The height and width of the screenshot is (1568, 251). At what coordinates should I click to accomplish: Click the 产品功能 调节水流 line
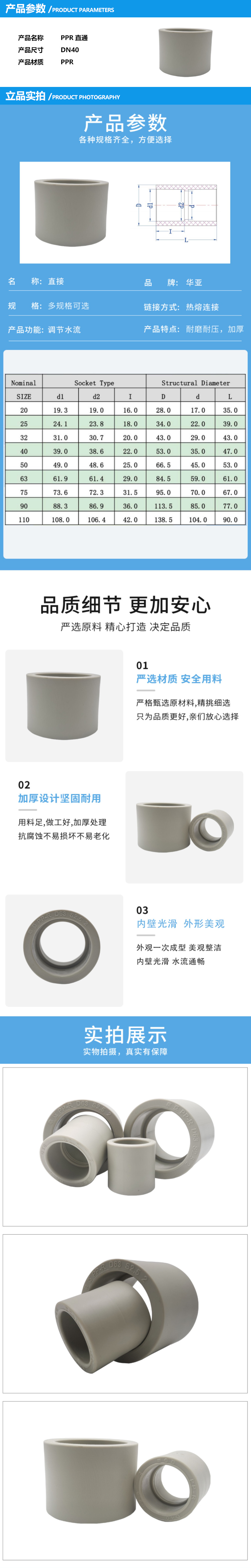click(x=44, y=329)
